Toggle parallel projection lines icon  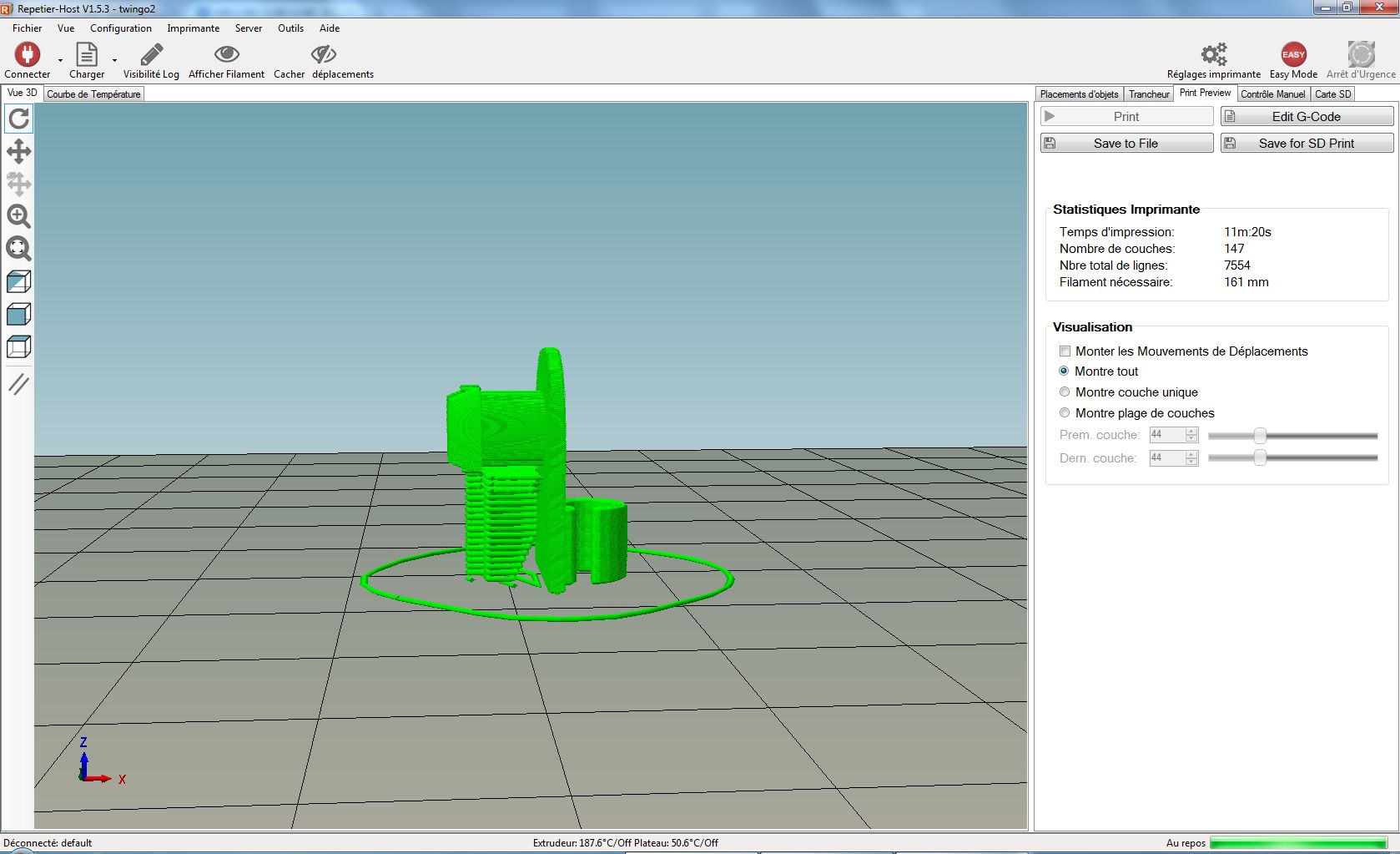[x=18, y=384]
